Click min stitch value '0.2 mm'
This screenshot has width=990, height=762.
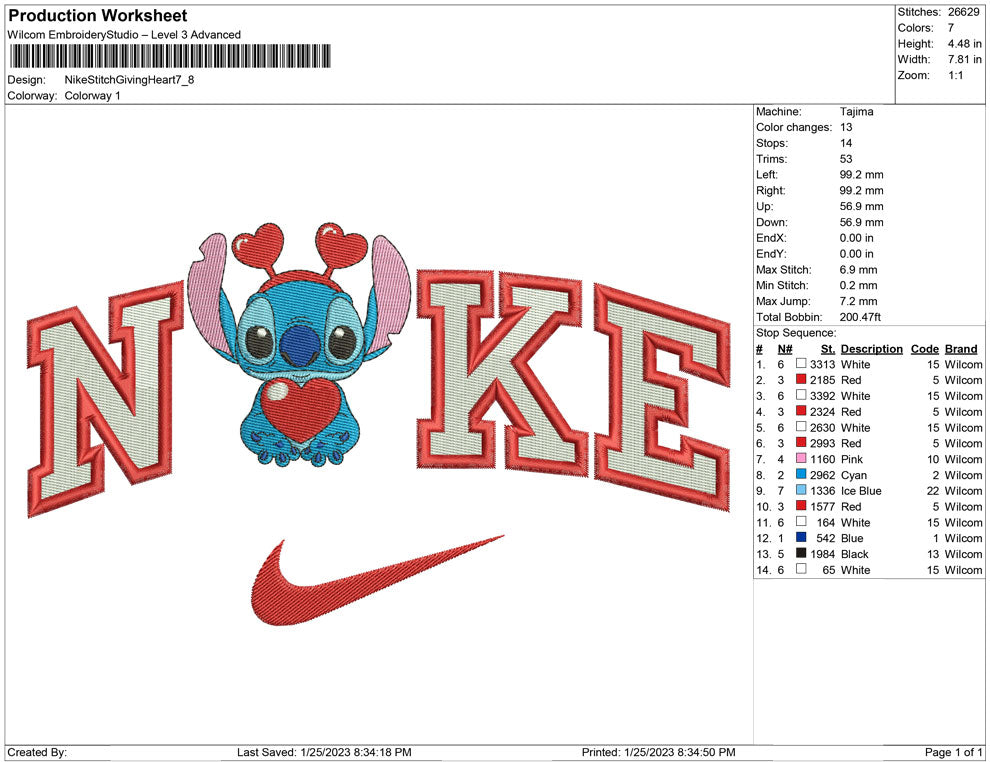859,285
